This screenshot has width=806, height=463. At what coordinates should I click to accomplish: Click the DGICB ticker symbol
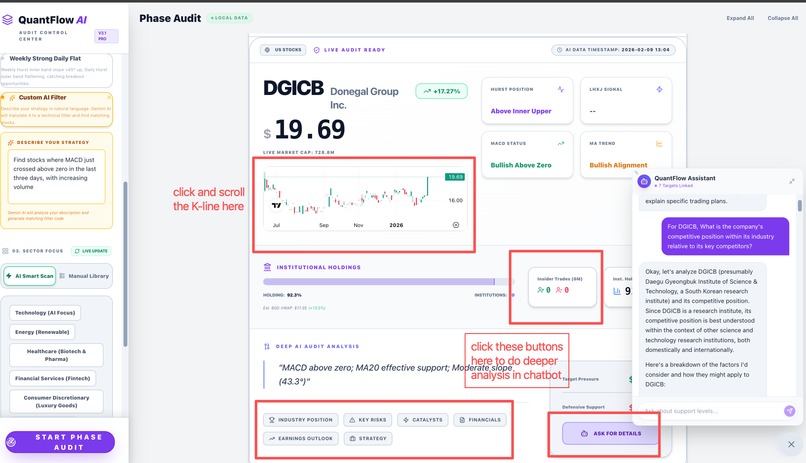click(294, 88)
